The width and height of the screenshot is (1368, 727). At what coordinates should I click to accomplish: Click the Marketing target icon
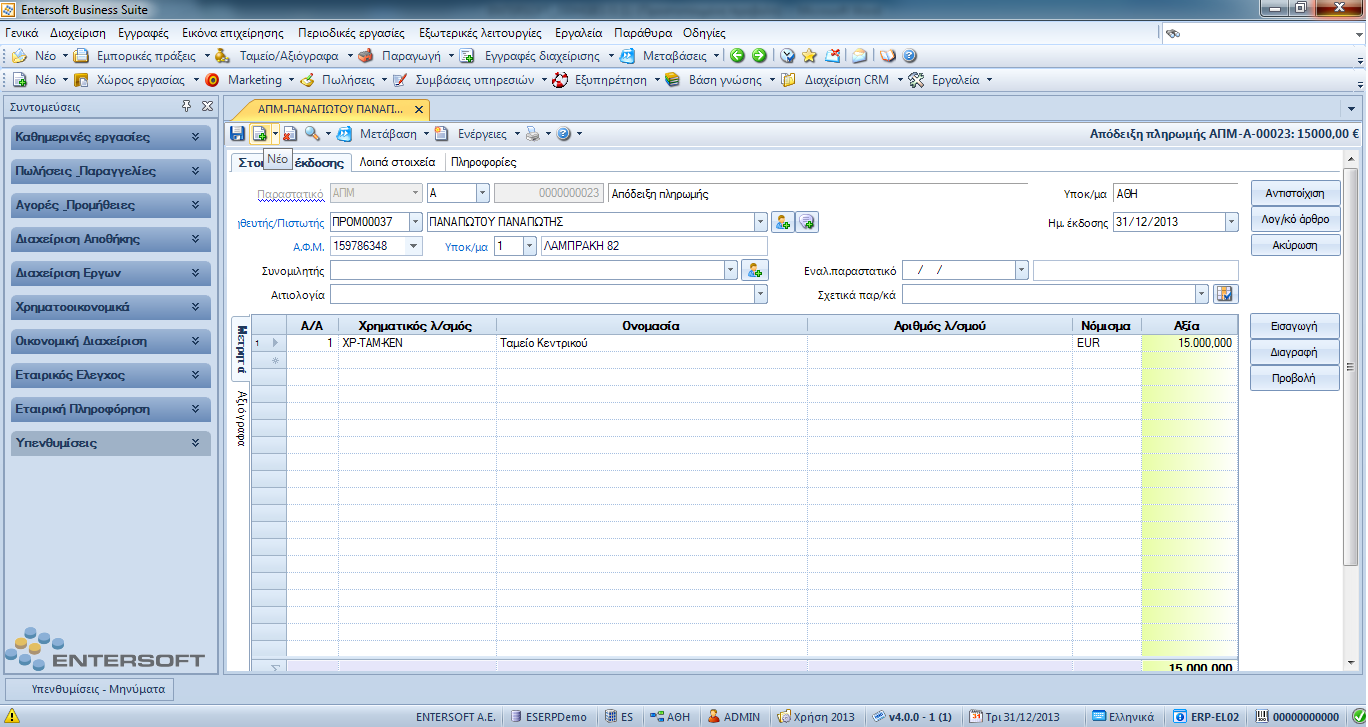[x=213, y=80]
